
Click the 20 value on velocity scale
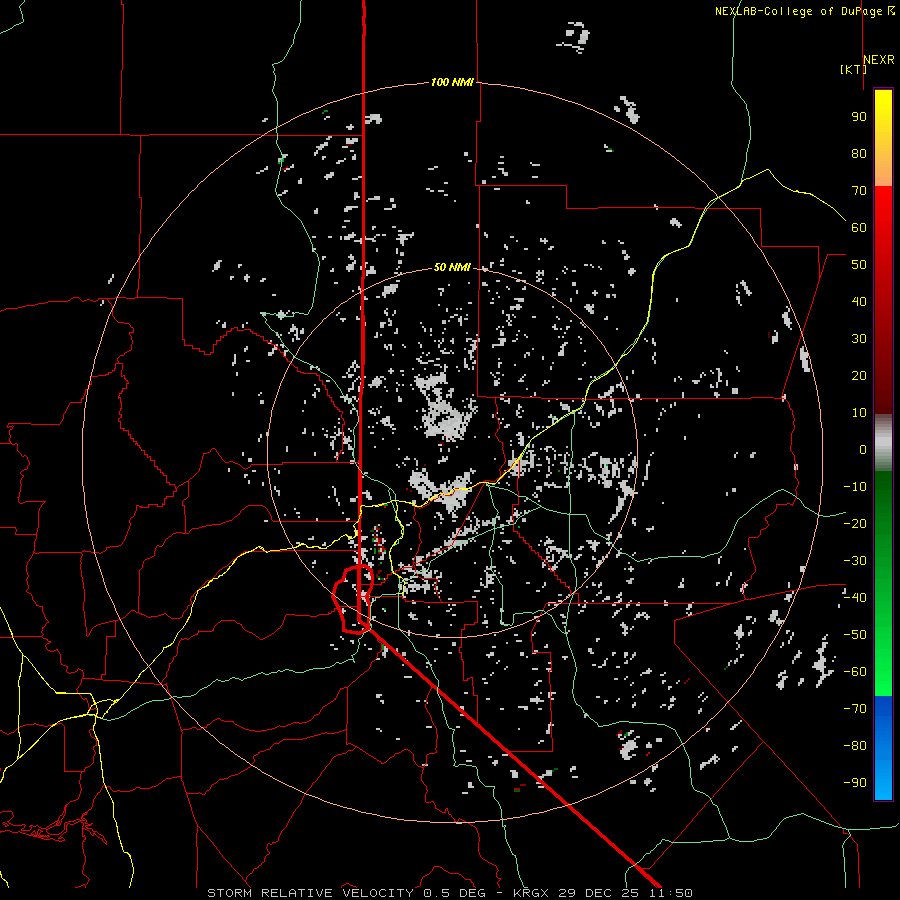point(859,376)
